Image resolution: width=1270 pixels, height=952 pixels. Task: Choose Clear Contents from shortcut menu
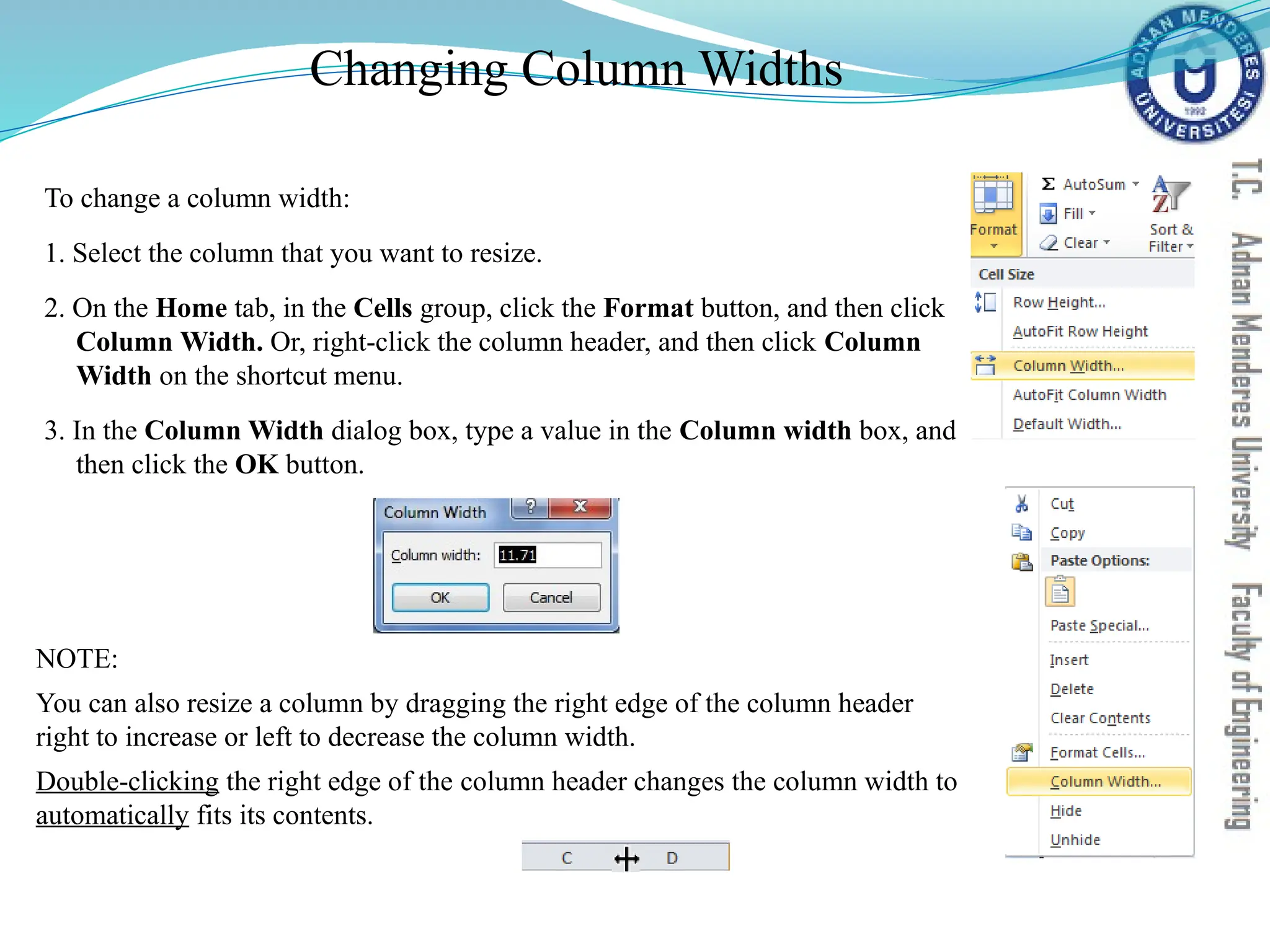[1099, 718]
